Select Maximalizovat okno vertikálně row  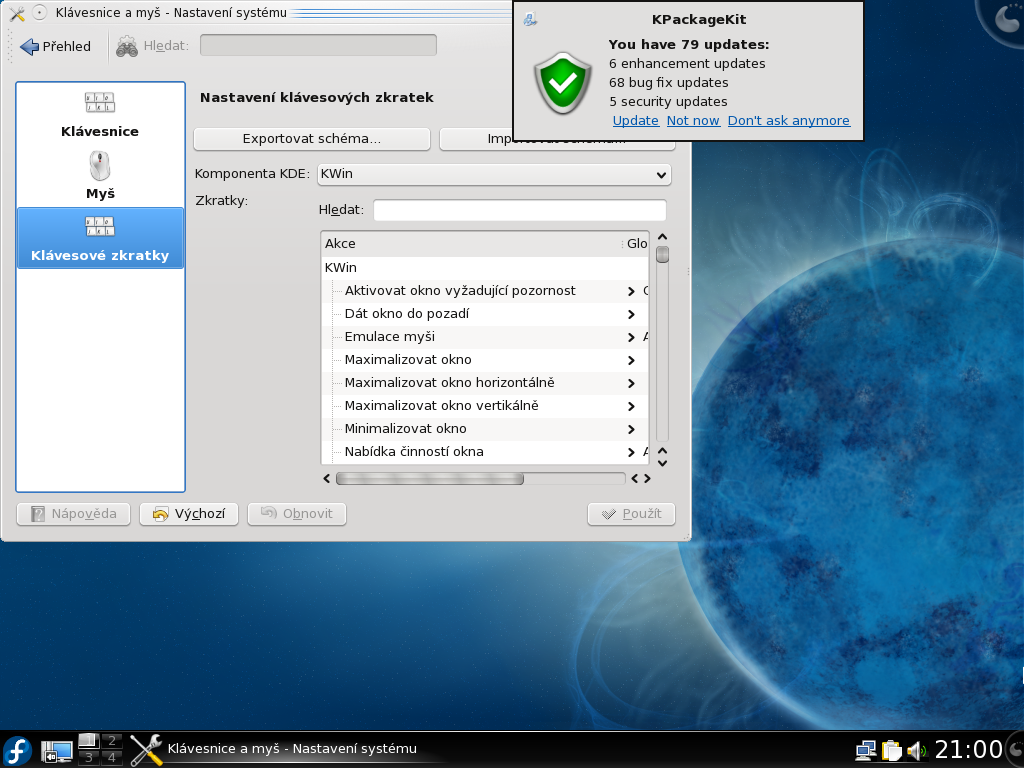click(x=485, y=406)
